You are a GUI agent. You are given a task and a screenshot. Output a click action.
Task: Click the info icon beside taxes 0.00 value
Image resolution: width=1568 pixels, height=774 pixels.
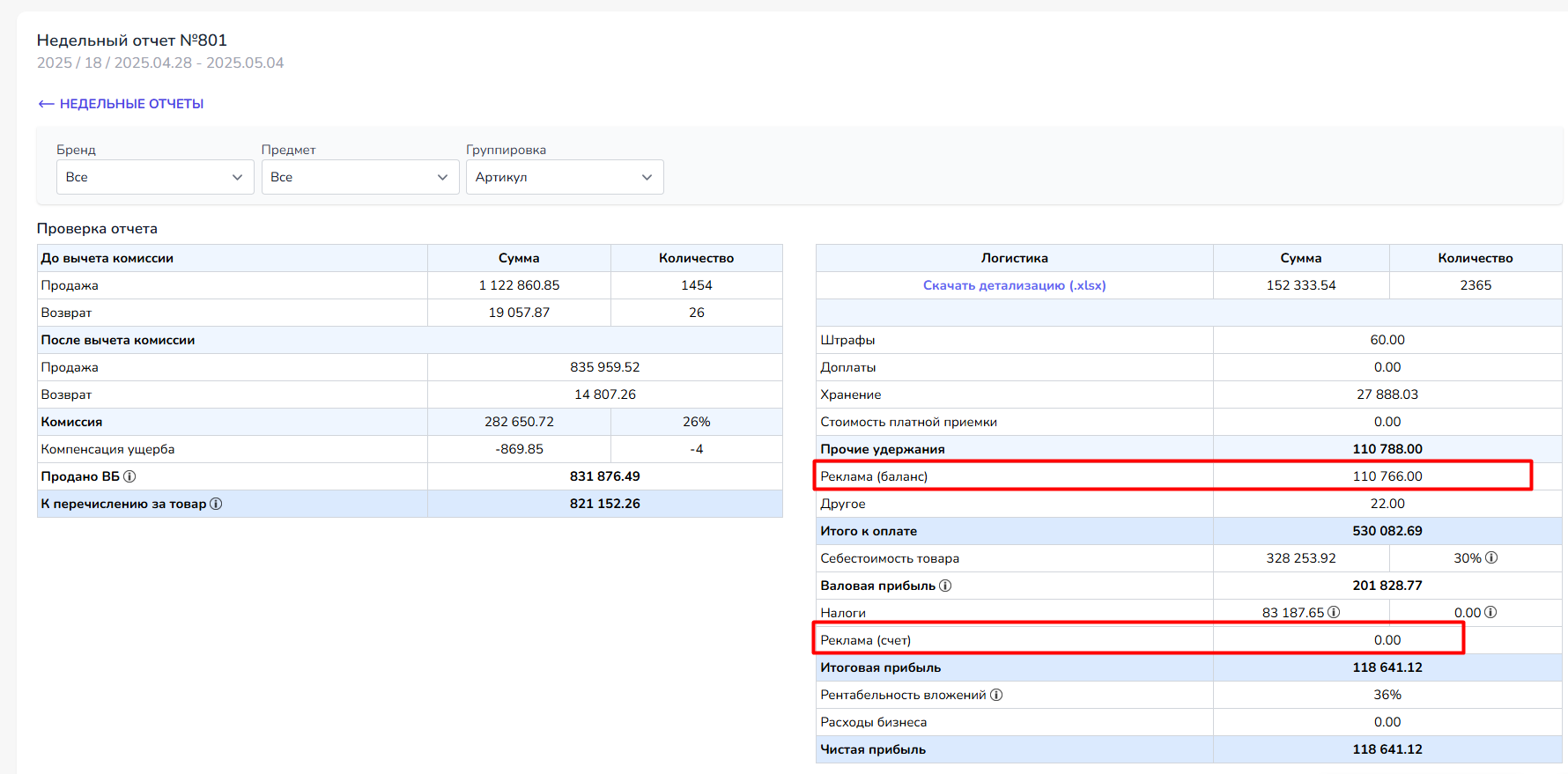pyautogui.click(x=1490, y=612)
